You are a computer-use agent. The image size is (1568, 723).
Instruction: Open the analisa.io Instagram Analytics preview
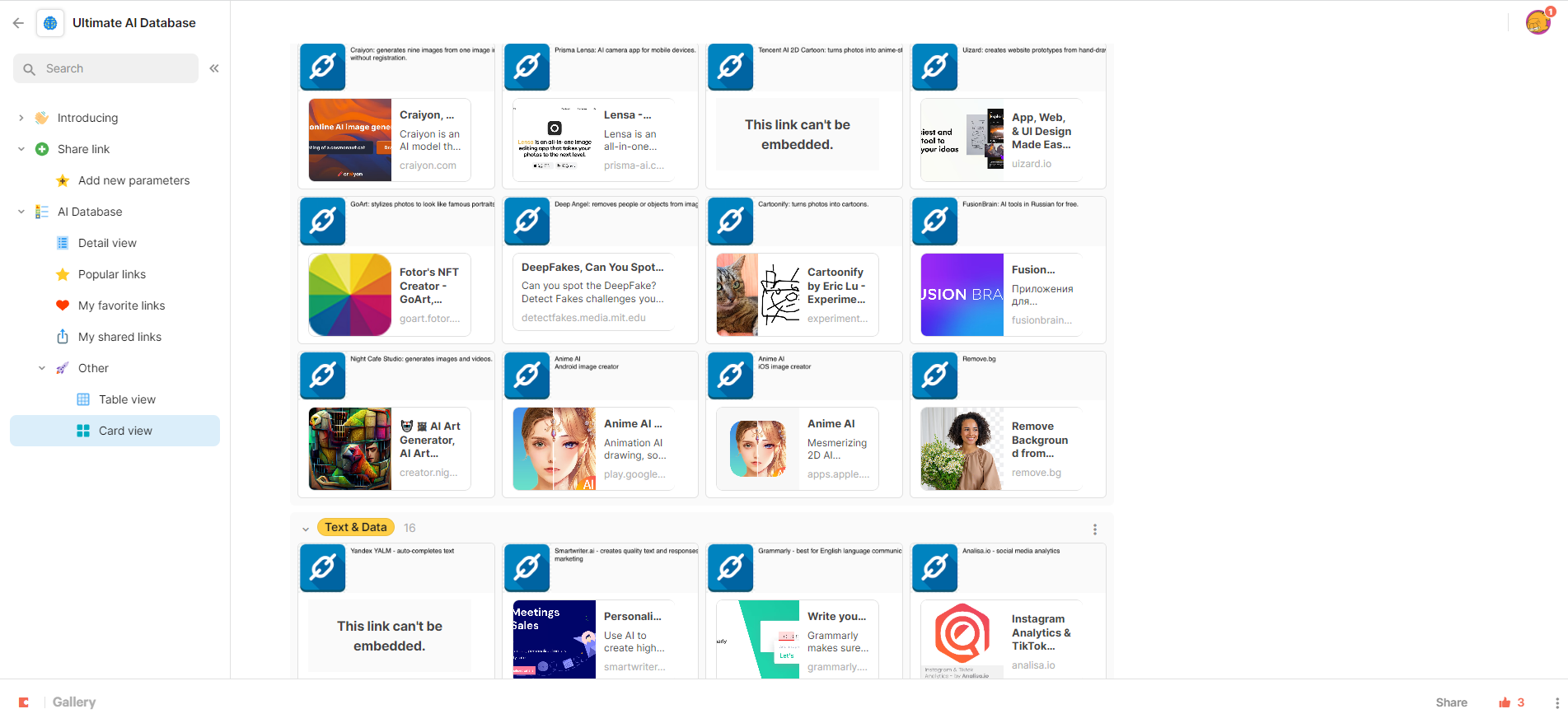click(1001, 640)
